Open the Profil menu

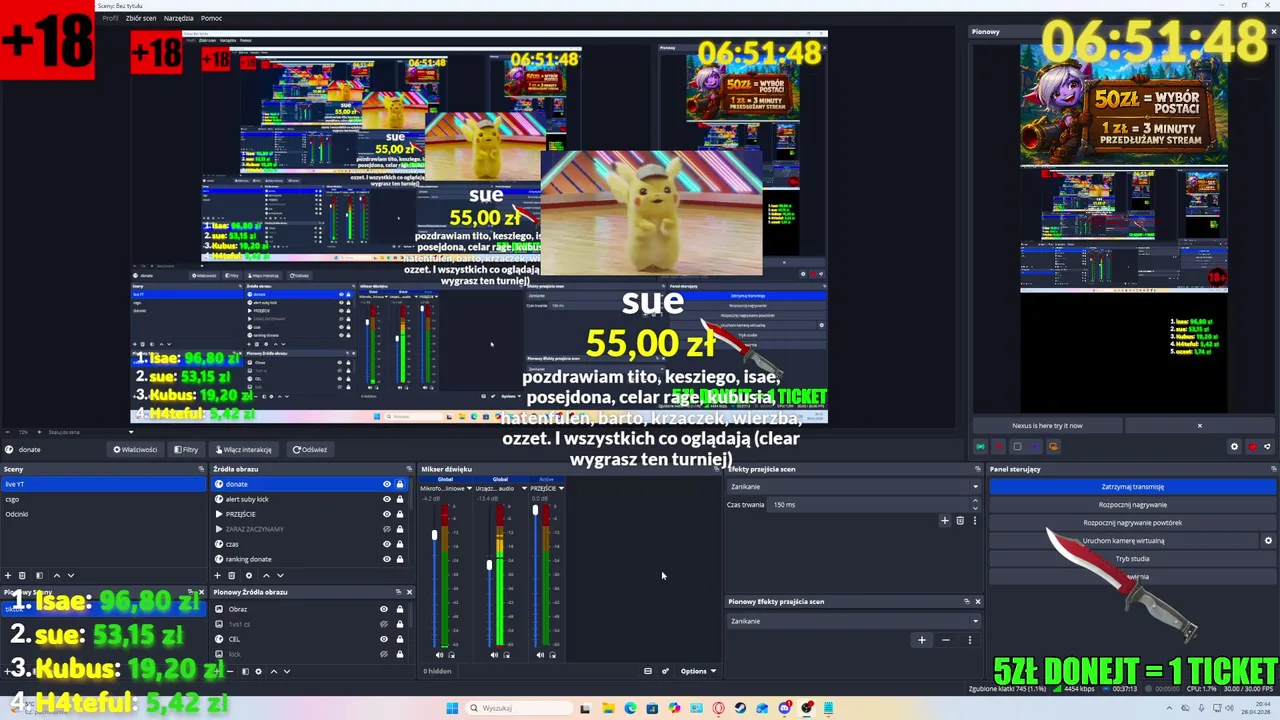tap(110, 18)
